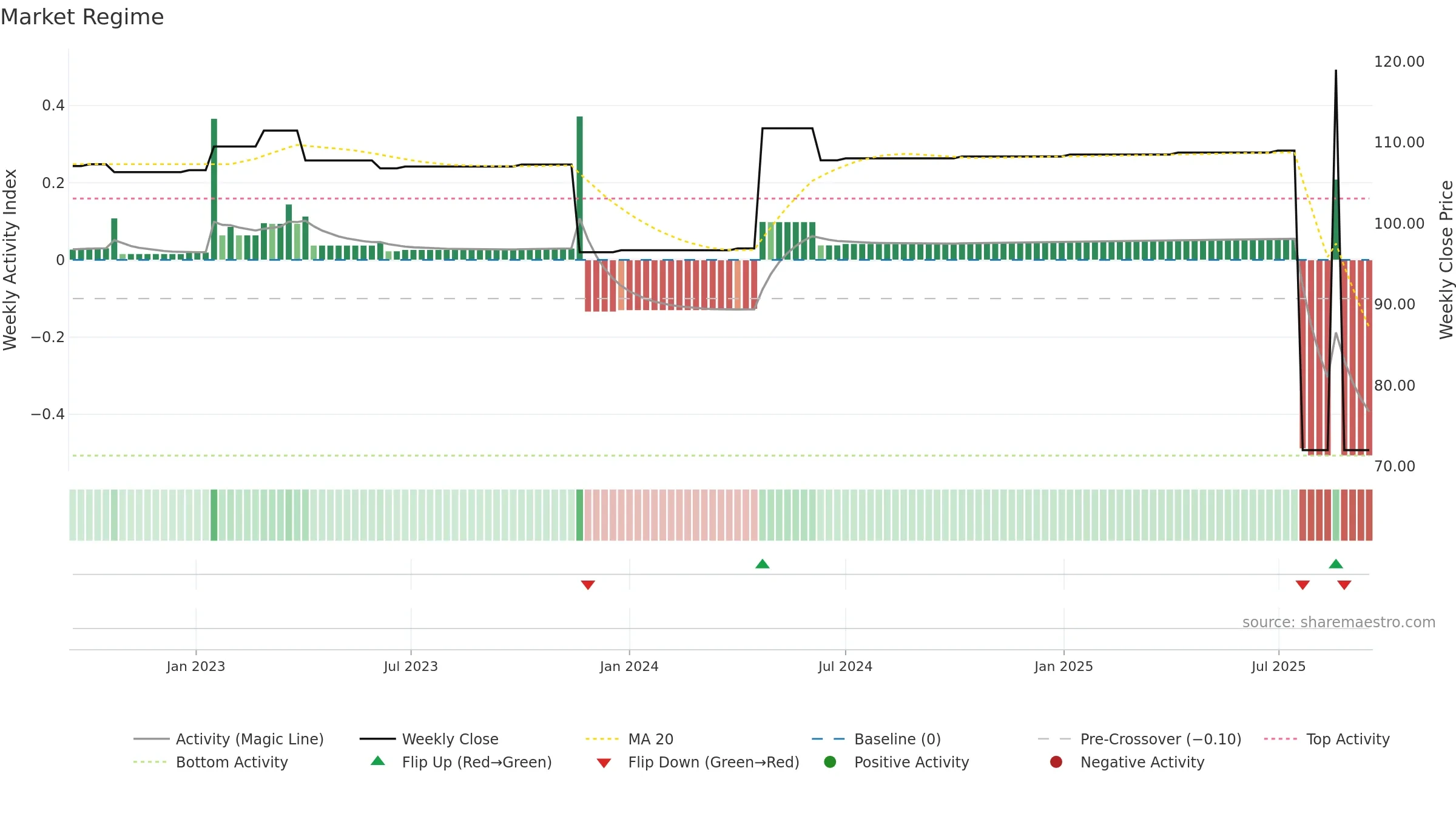Click the Jan 2023 x-axis label
This screenshot has width=1456, height=819.
pos(196,667)
